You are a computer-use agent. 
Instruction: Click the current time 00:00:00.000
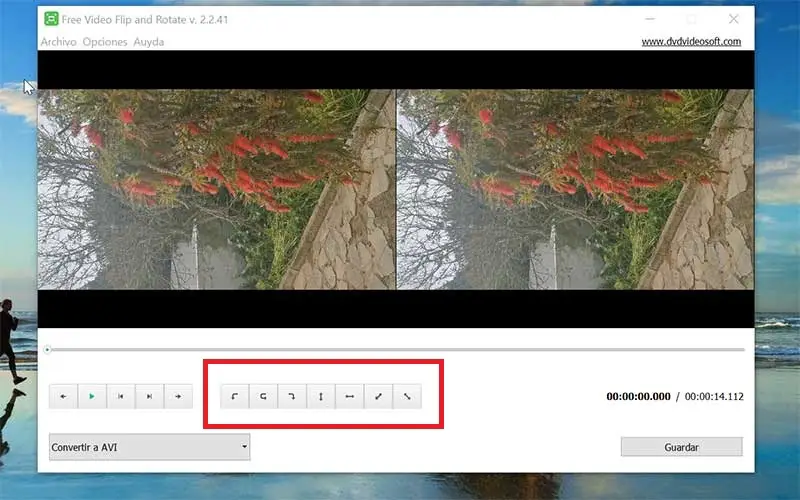[638, 396]
